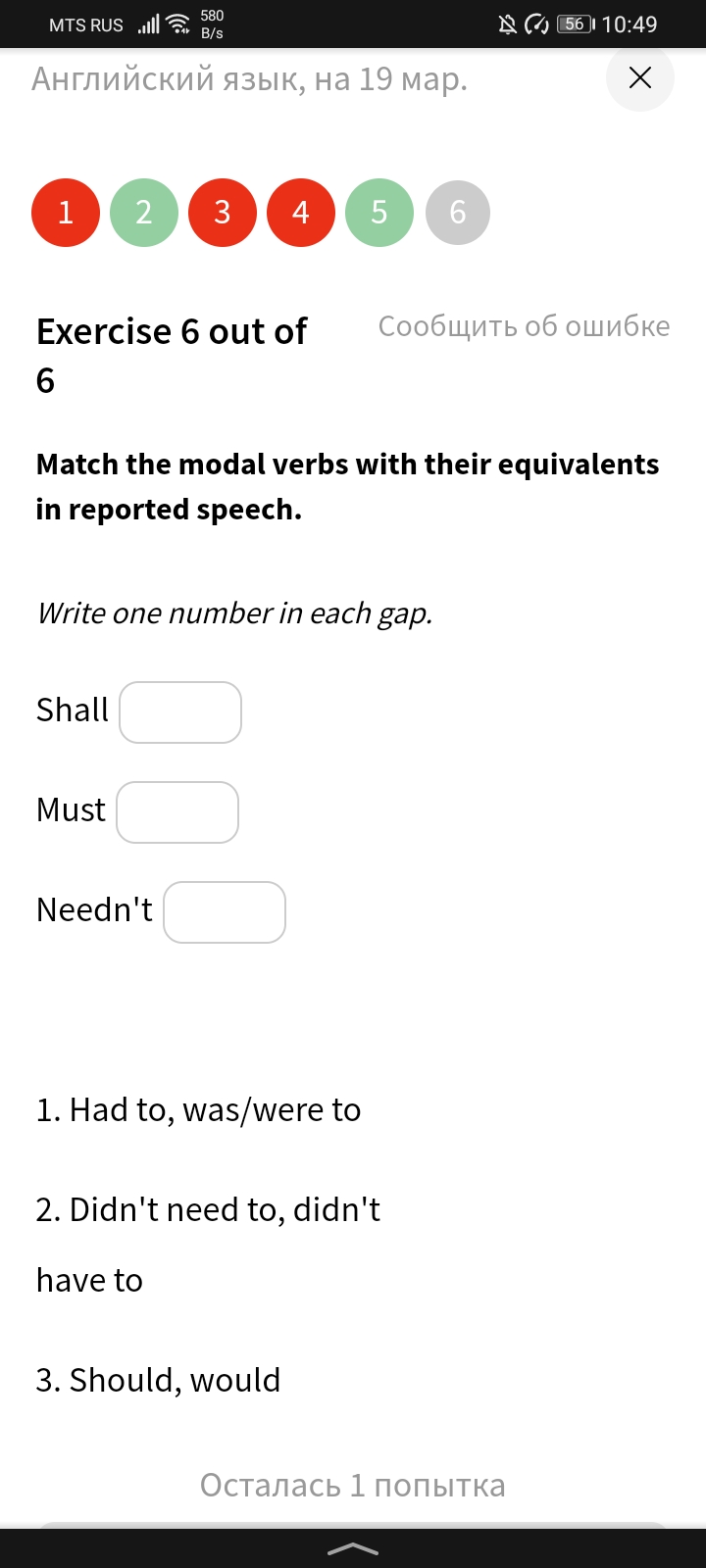Tap the muted notification bell icon
Viewport: 706px width, 1568px height.
point(507,24)
